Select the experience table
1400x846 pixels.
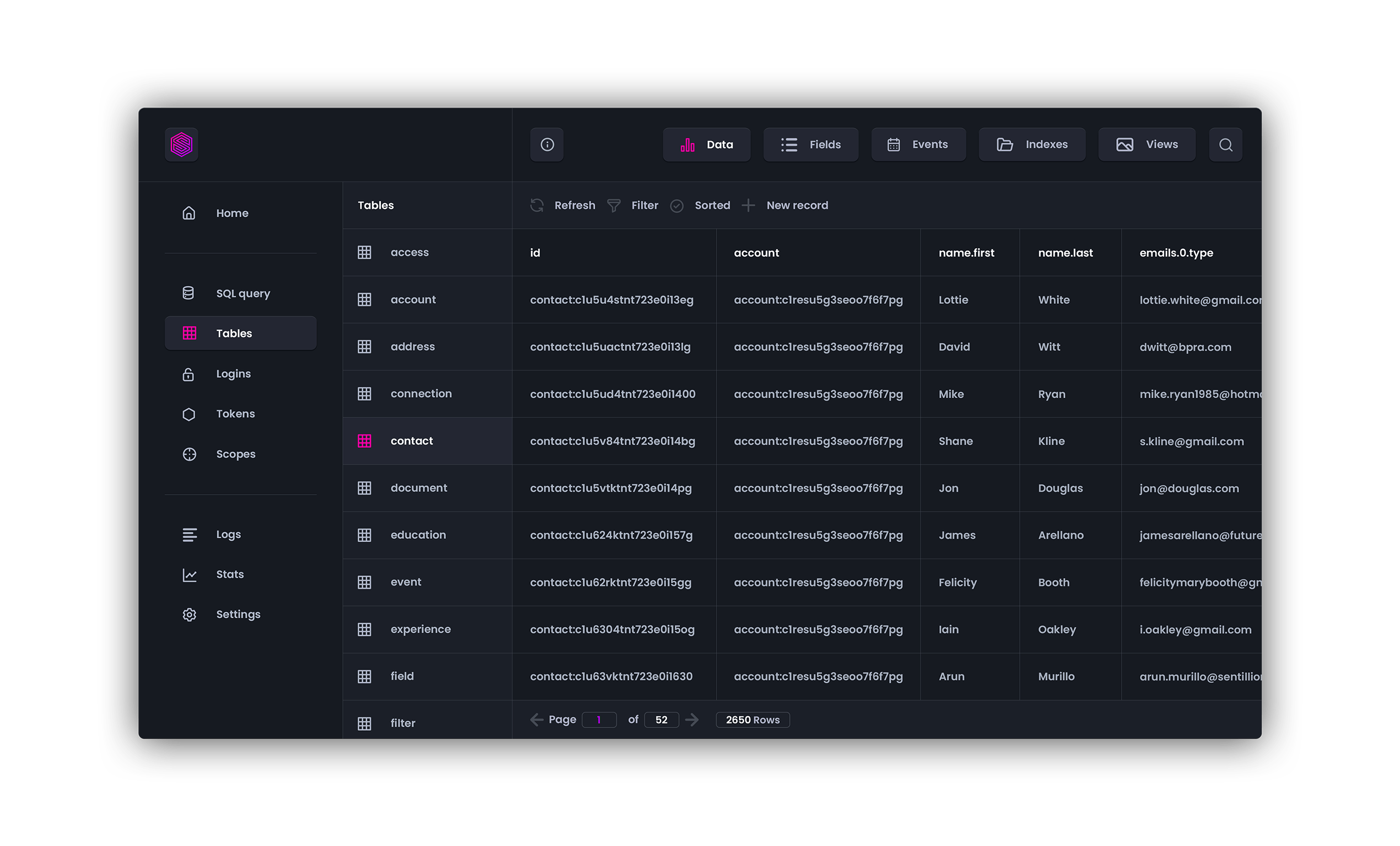(420, 629)
